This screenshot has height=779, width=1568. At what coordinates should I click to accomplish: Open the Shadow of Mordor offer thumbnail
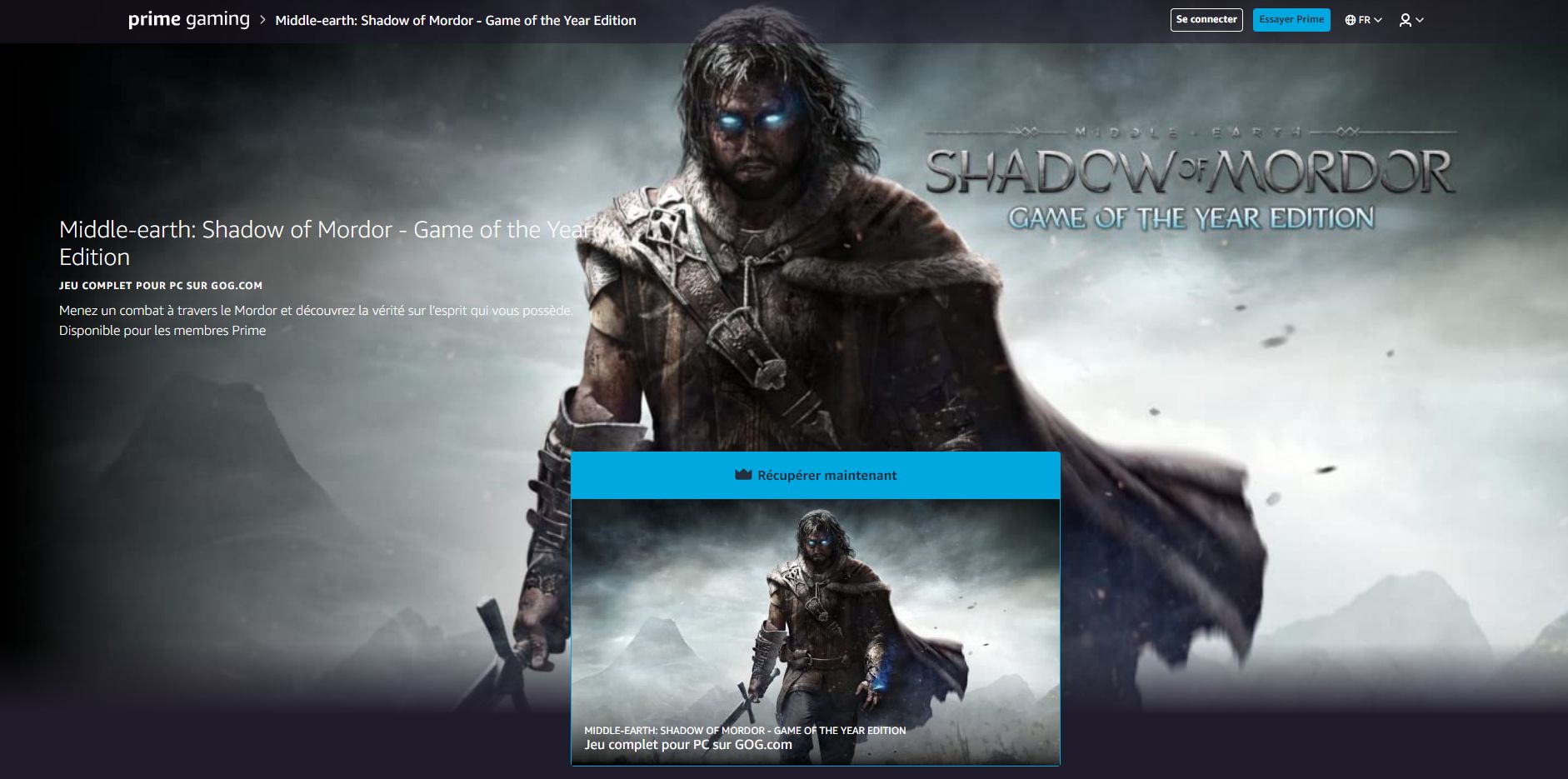coord(815,632)
